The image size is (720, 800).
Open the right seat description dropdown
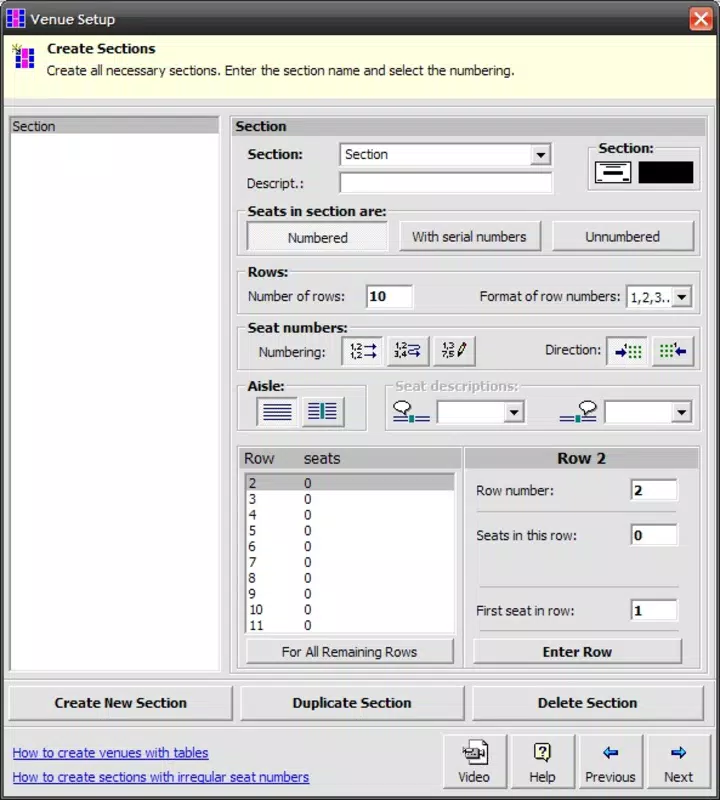tap(681, 412)
